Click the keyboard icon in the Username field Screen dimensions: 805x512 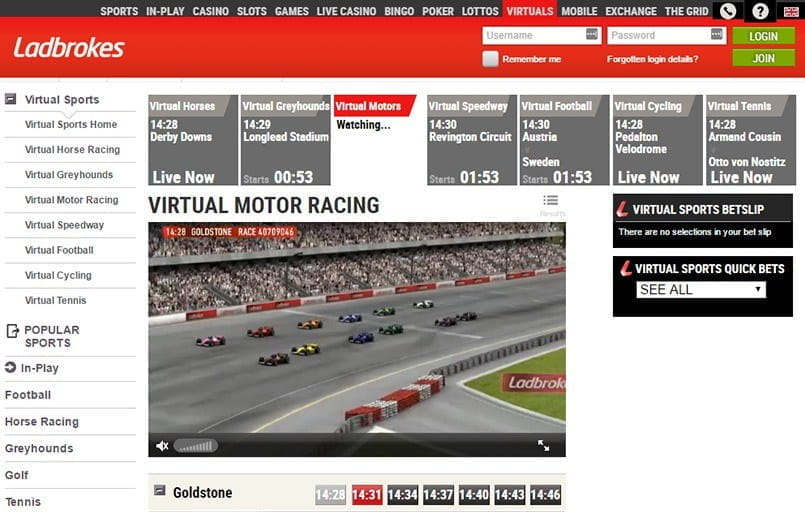pos(592,34)
